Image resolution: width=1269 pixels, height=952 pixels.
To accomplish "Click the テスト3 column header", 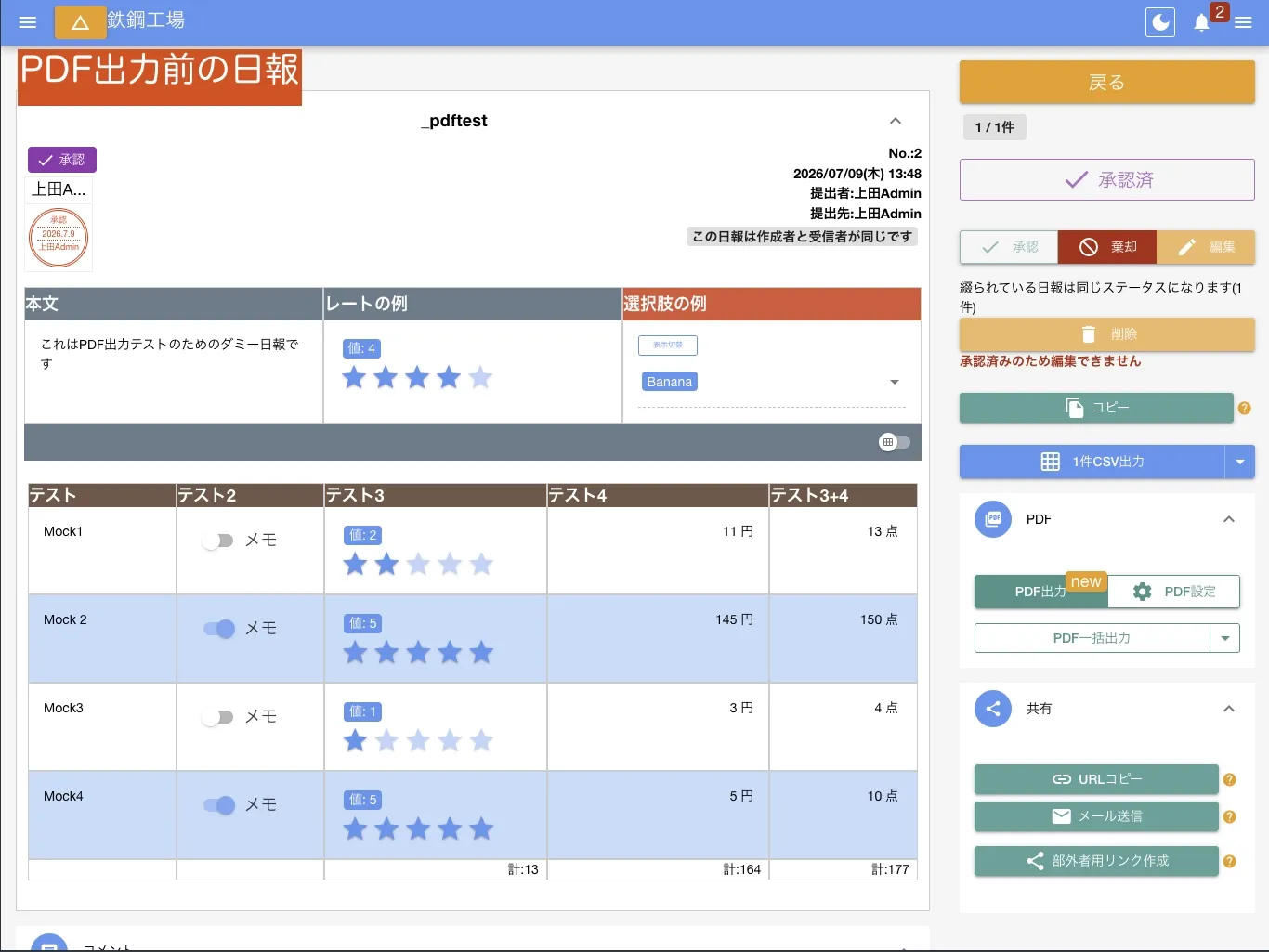I will pos(436,495).
